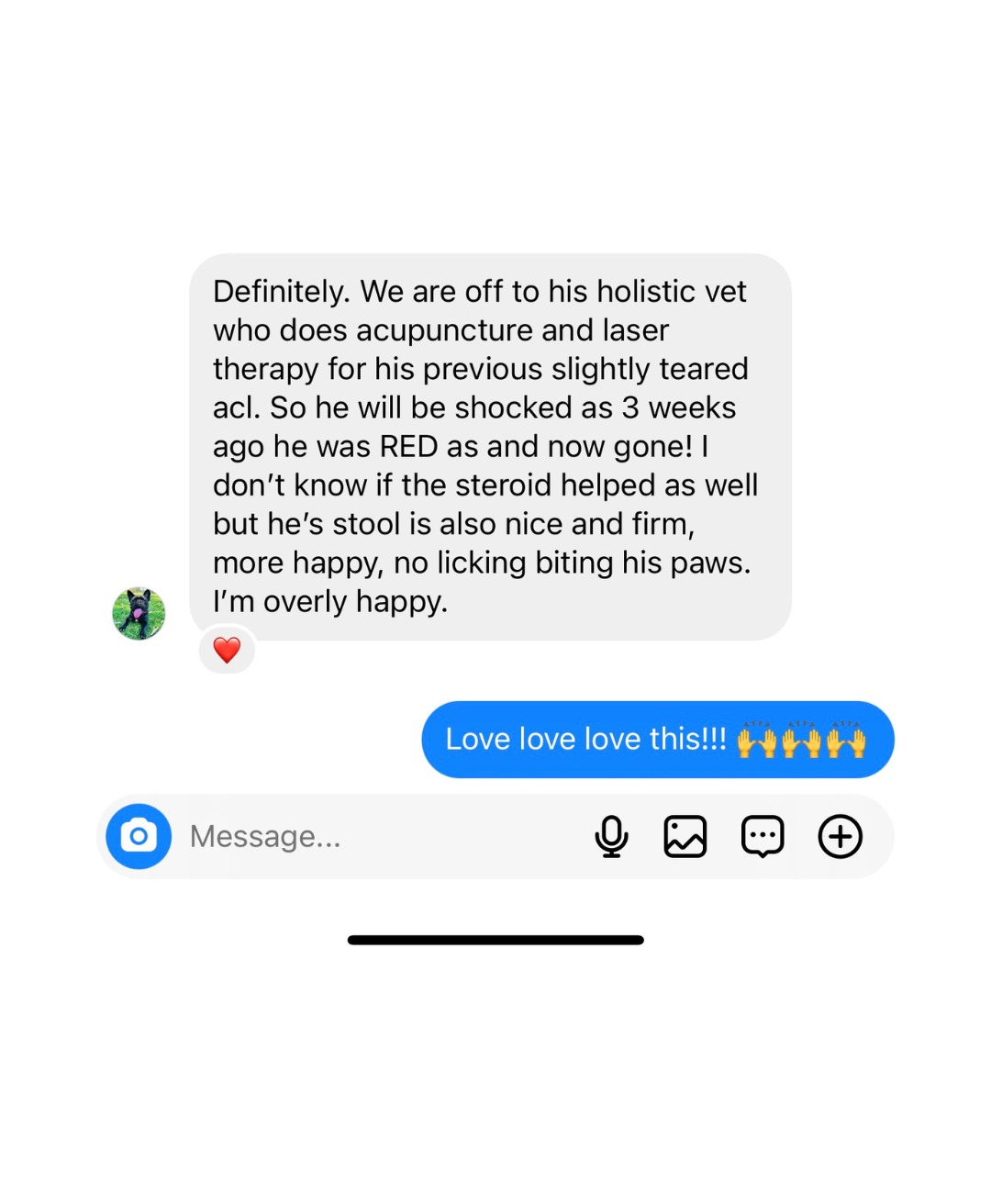
Task: Open the photo gallery picker icon
Action: click(x=685, y=836)
